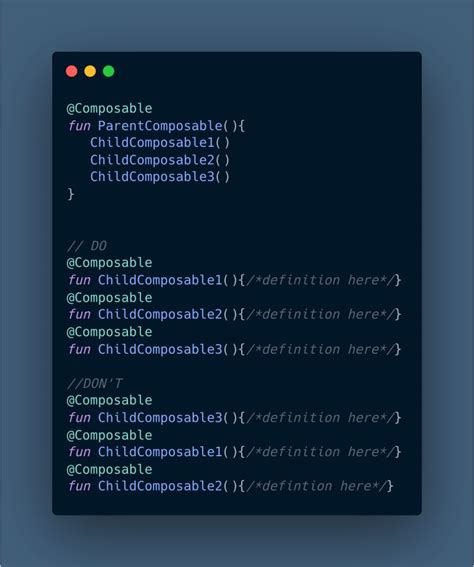Click the misspelled 'defintion here' comment

pyautogui.click(x=319, y=486)
